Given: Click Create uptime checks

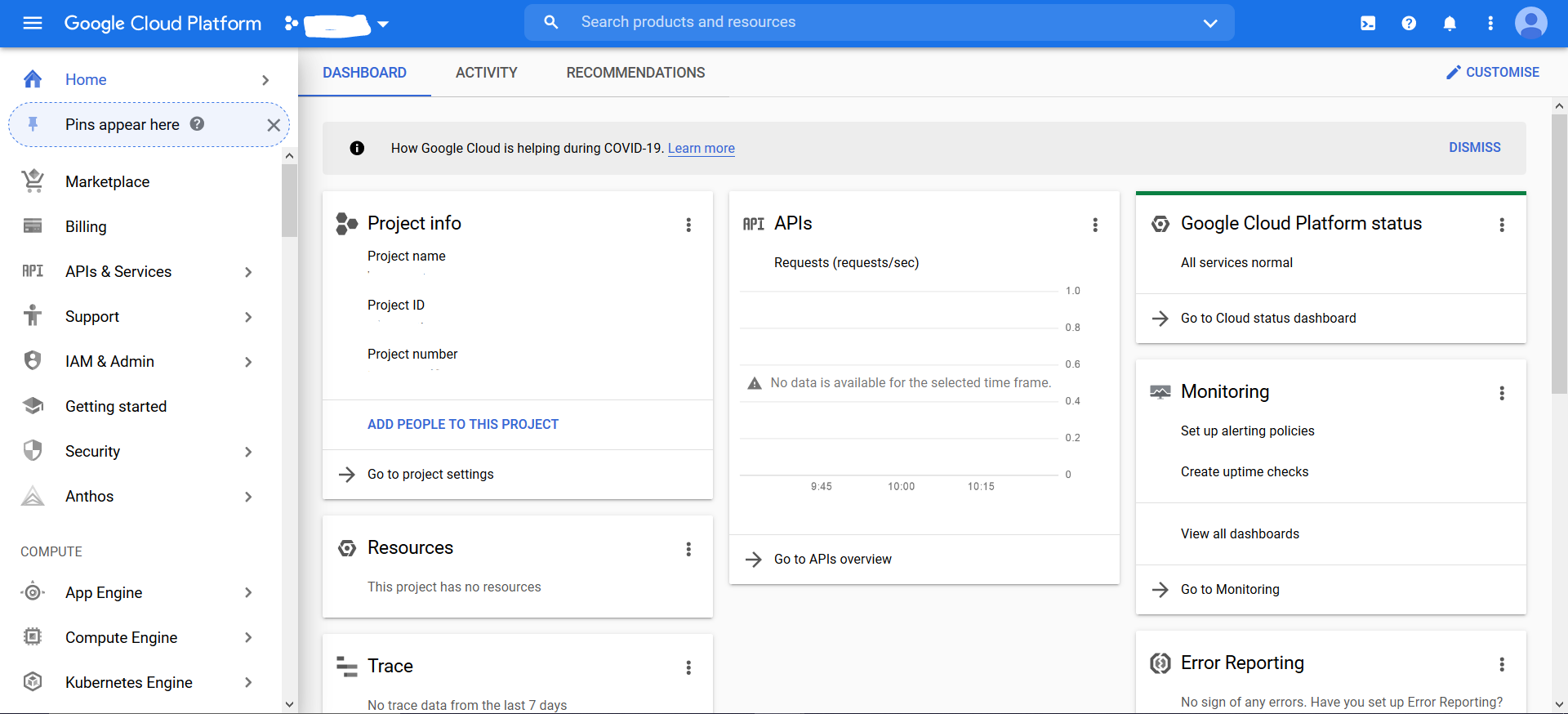Looking at the screenshot, I should pos(1245,471).
